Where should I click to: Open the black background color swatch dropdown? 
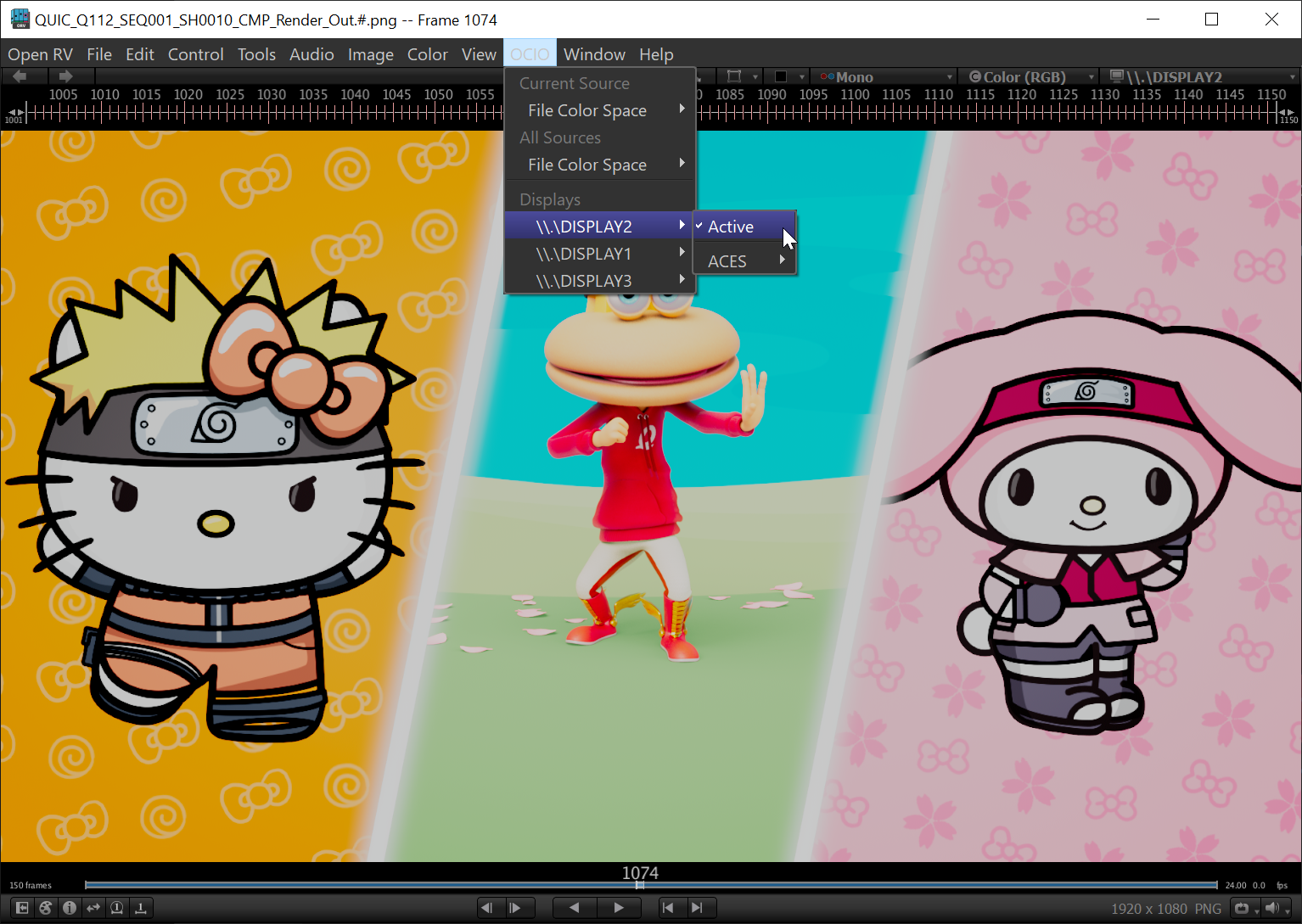[787, 76]
